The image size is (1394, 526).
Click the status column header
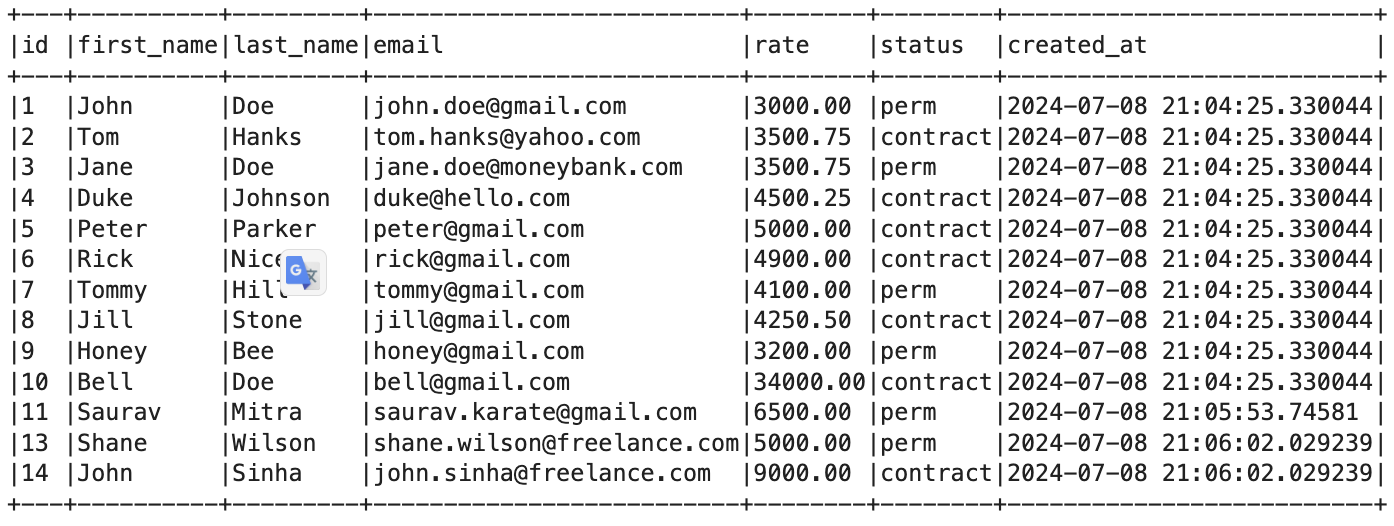point(922,45)
